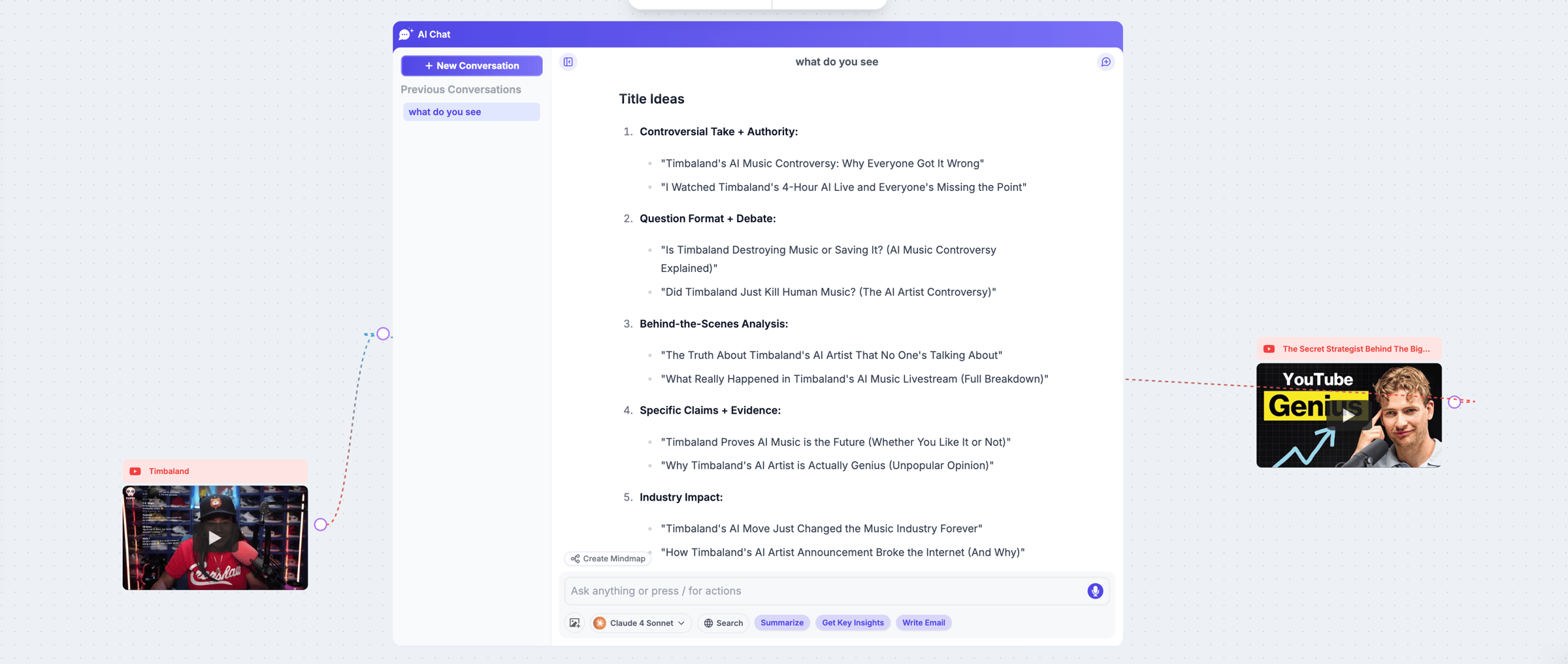Start a New Conversation
This screenshot has width=1568, height=664.
[472, 65]
